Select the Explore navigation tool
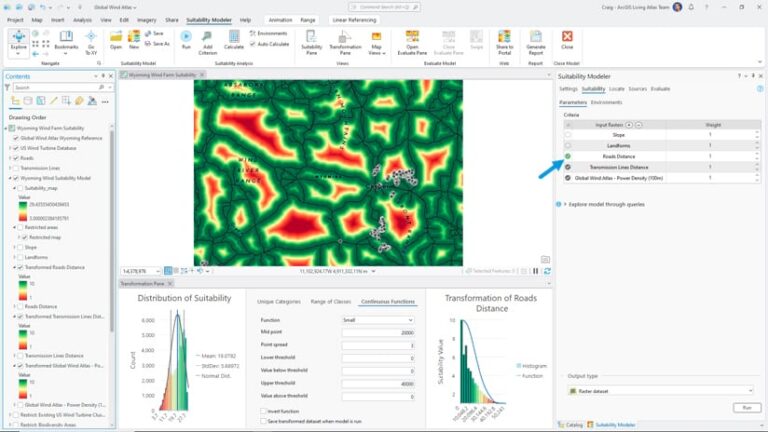Viewport: 768px width, 432px height. pyautogui.click(x=19, y=41)
